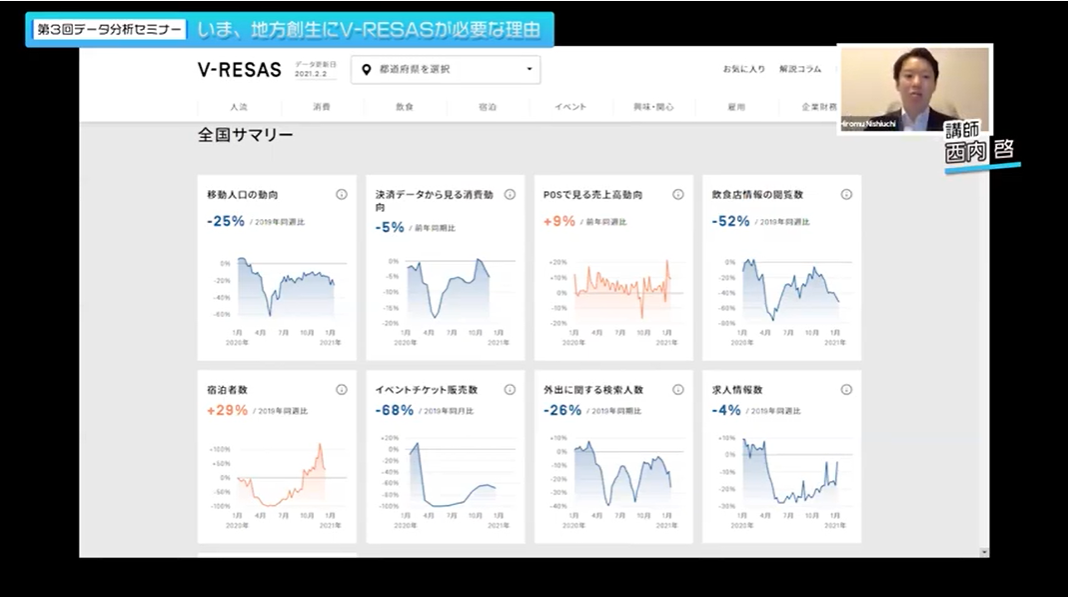Open the 飲食 tab
The width and height of the screenshot is (1068, 597).
point(405,107)
